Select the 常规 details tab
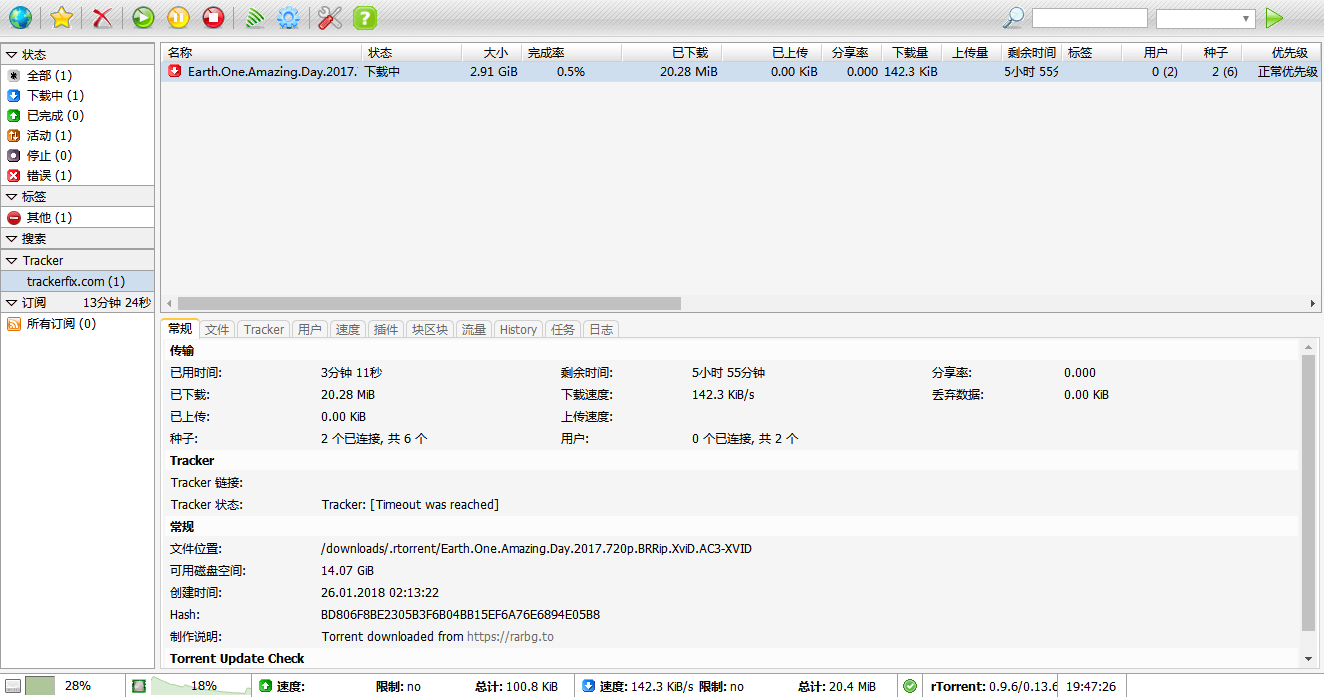 [180, 329]
